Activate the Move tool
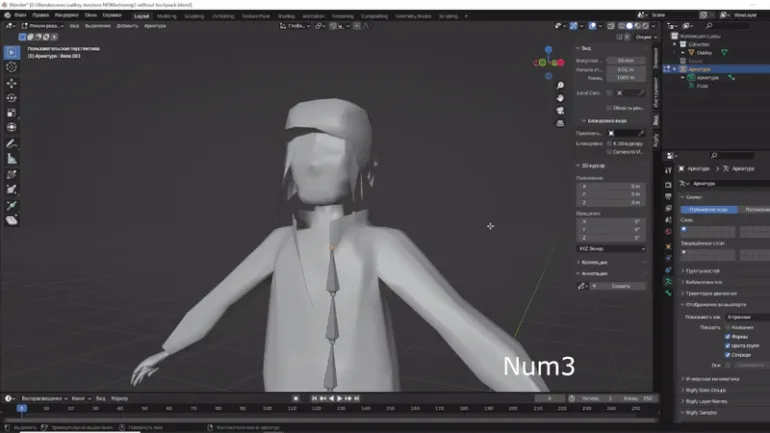The height and width of the screenshot is (433, 770). pos(12,82)
